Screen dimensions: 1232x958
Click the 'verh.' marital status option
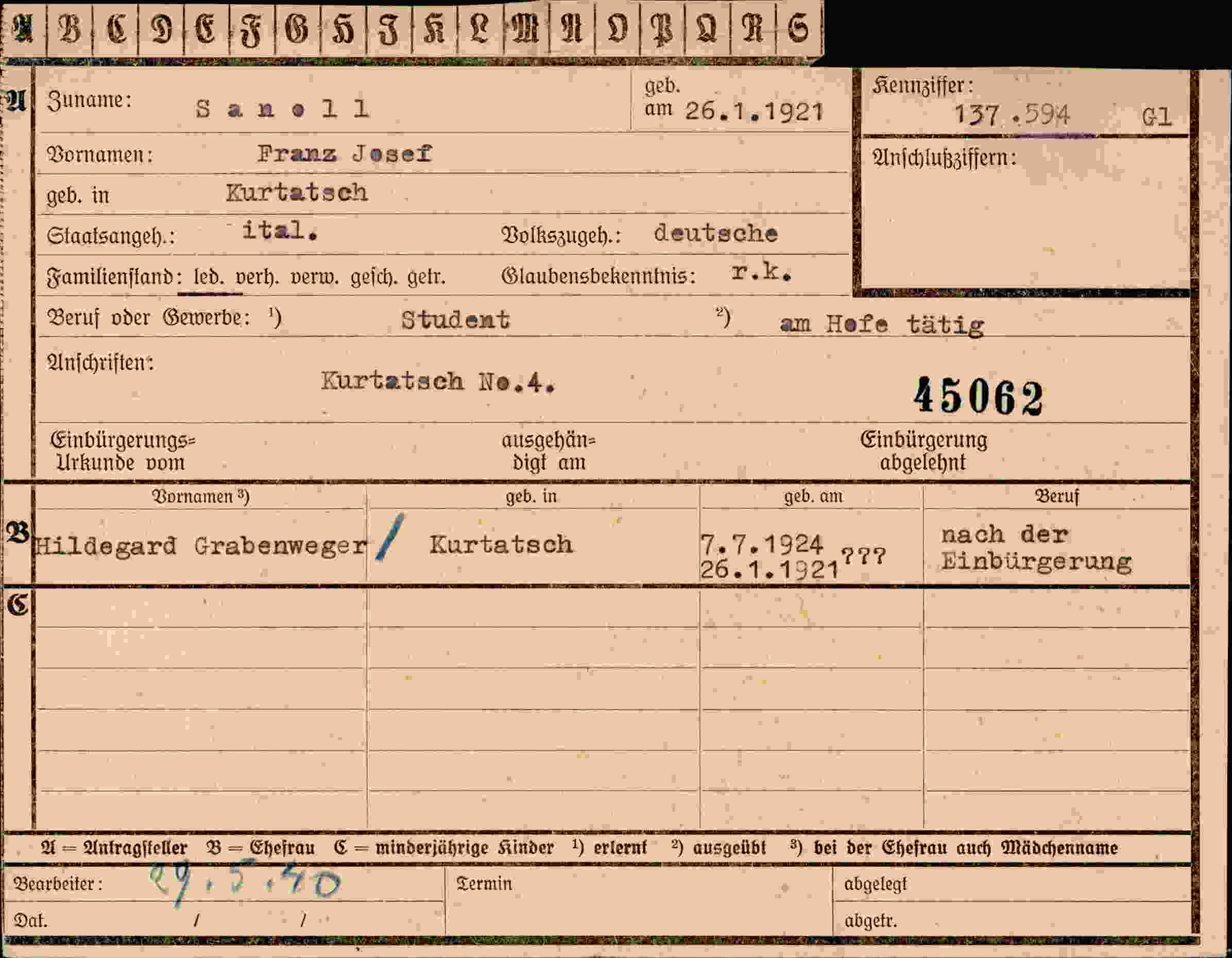point(257,278)
